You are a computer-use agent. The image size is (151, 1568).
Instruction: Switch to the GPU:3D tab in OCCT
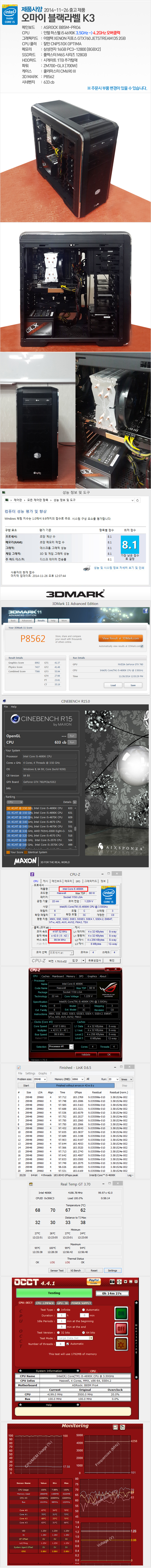coord(63,1303)
